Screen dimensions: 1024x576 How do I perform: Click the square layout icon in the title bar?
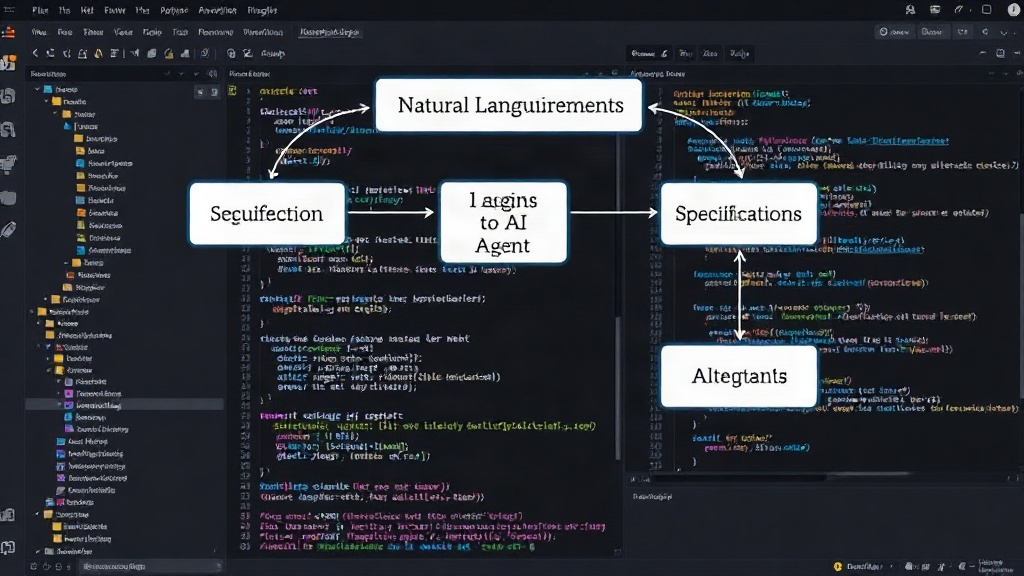[987, 10]
